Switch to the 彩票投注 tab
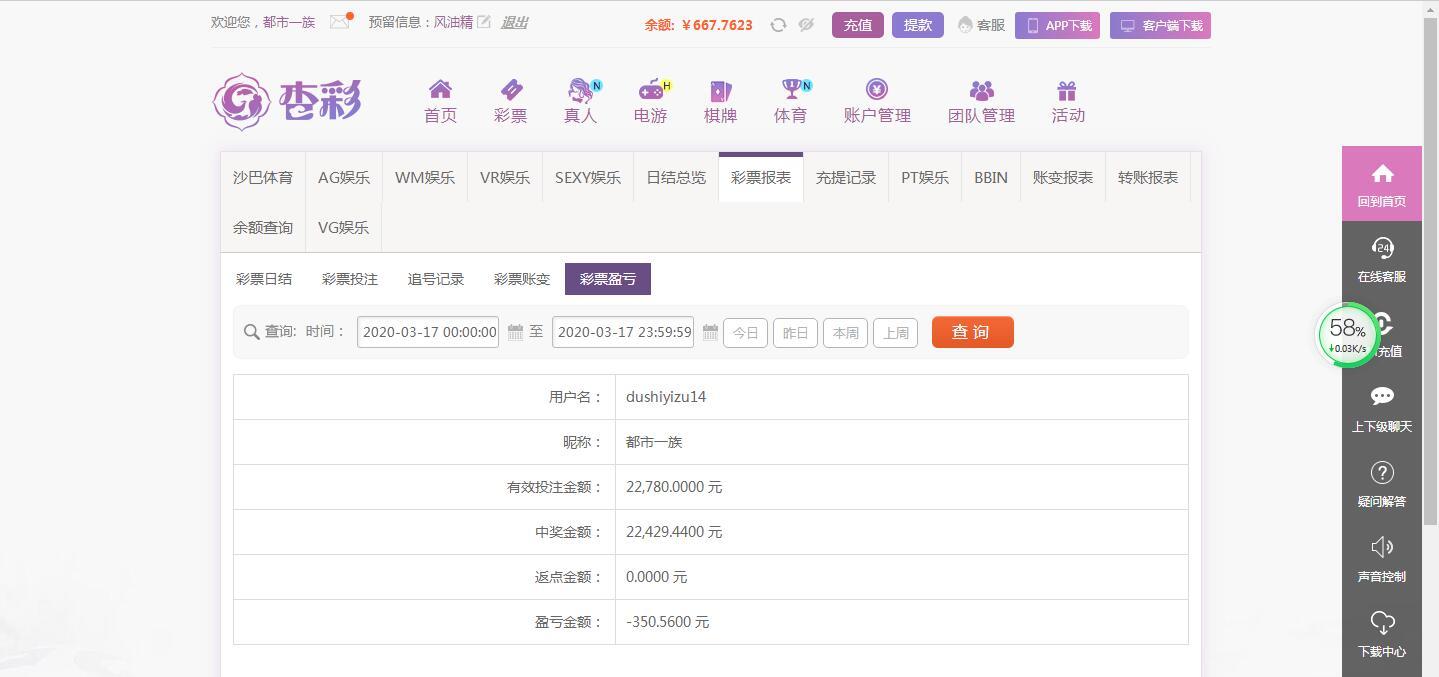Viewport: 1439px width, 677px height. 349,278
